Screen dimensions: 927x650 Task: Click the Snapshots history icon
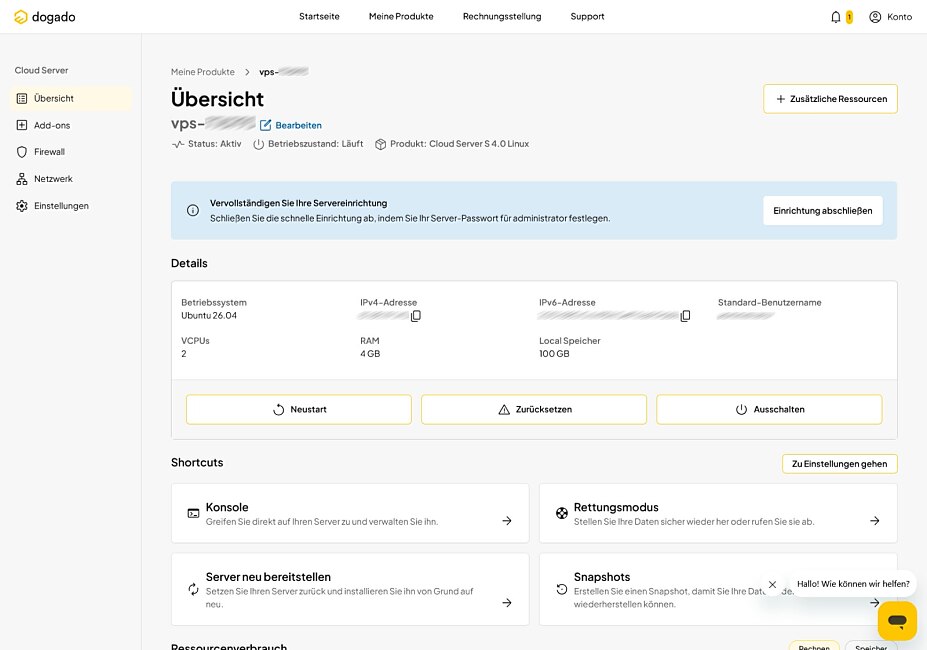coord(562,589)
